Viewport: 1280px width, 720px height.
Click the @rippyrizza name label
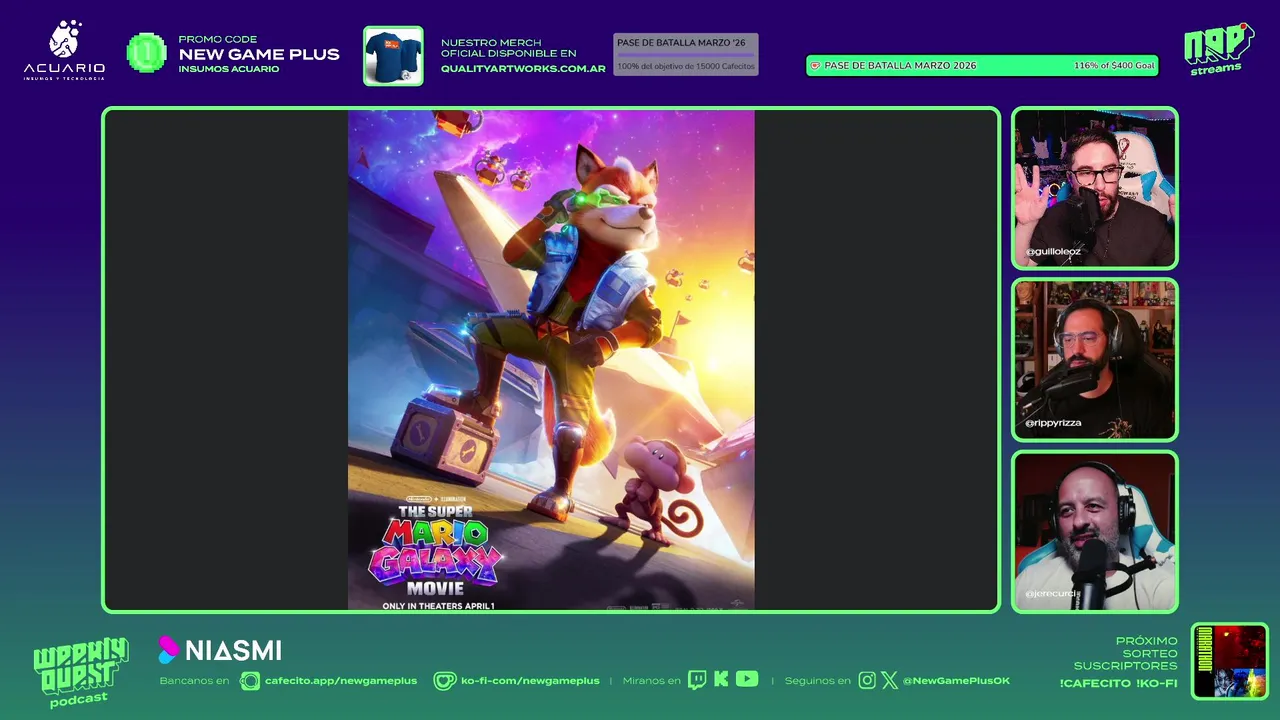point(1053,423)
